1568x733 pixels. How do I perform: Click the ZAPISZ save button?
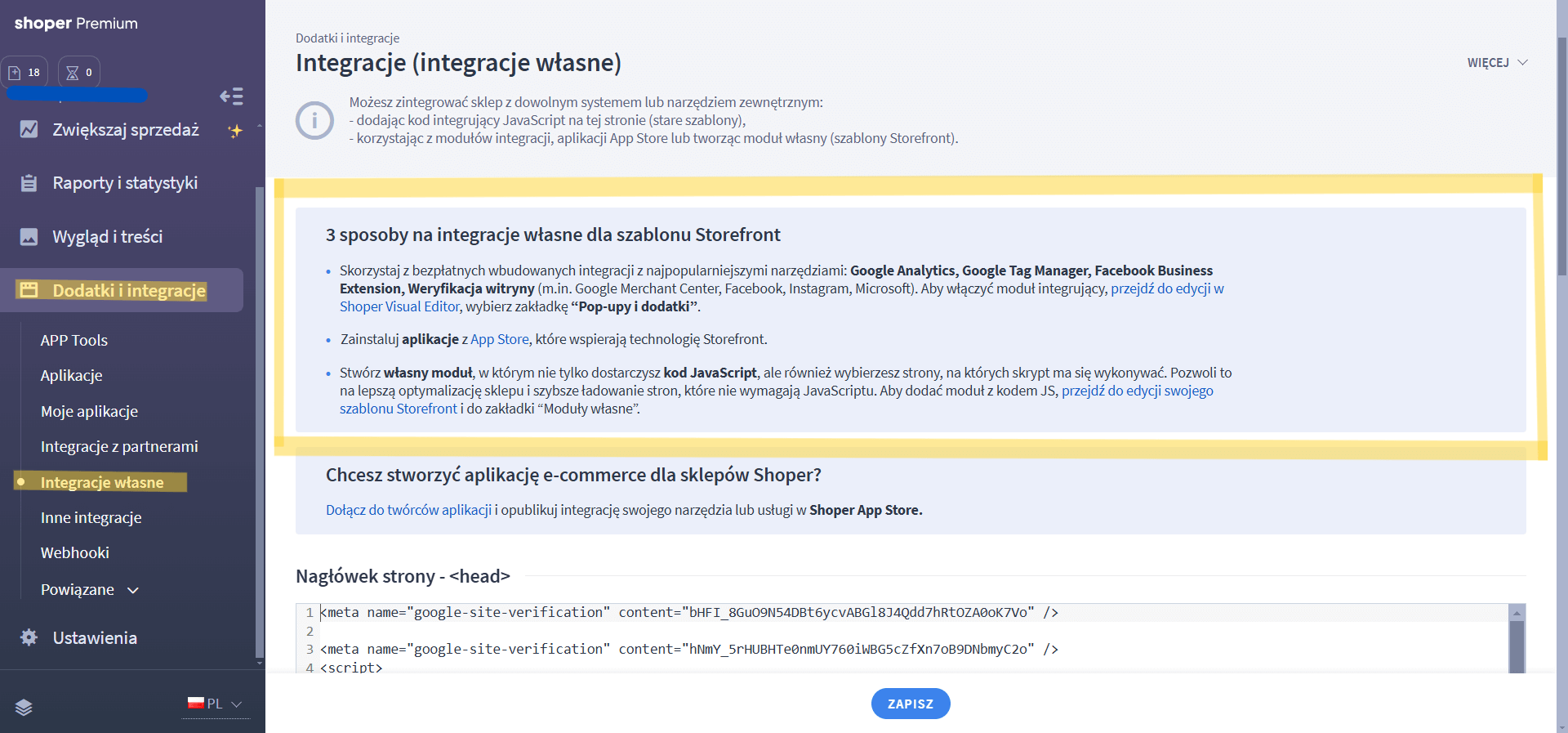911,704
